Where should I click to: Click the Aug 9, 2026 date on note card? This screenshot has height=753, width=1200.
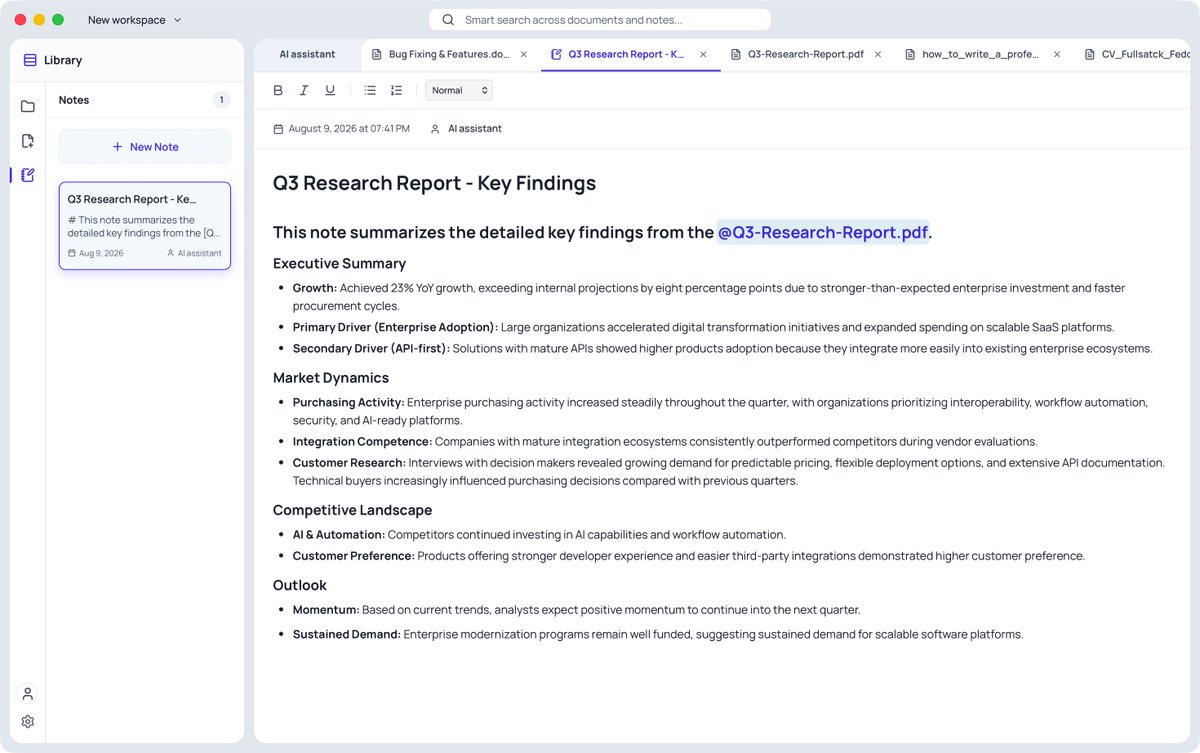pyautogui.click(x=101, y=253)
